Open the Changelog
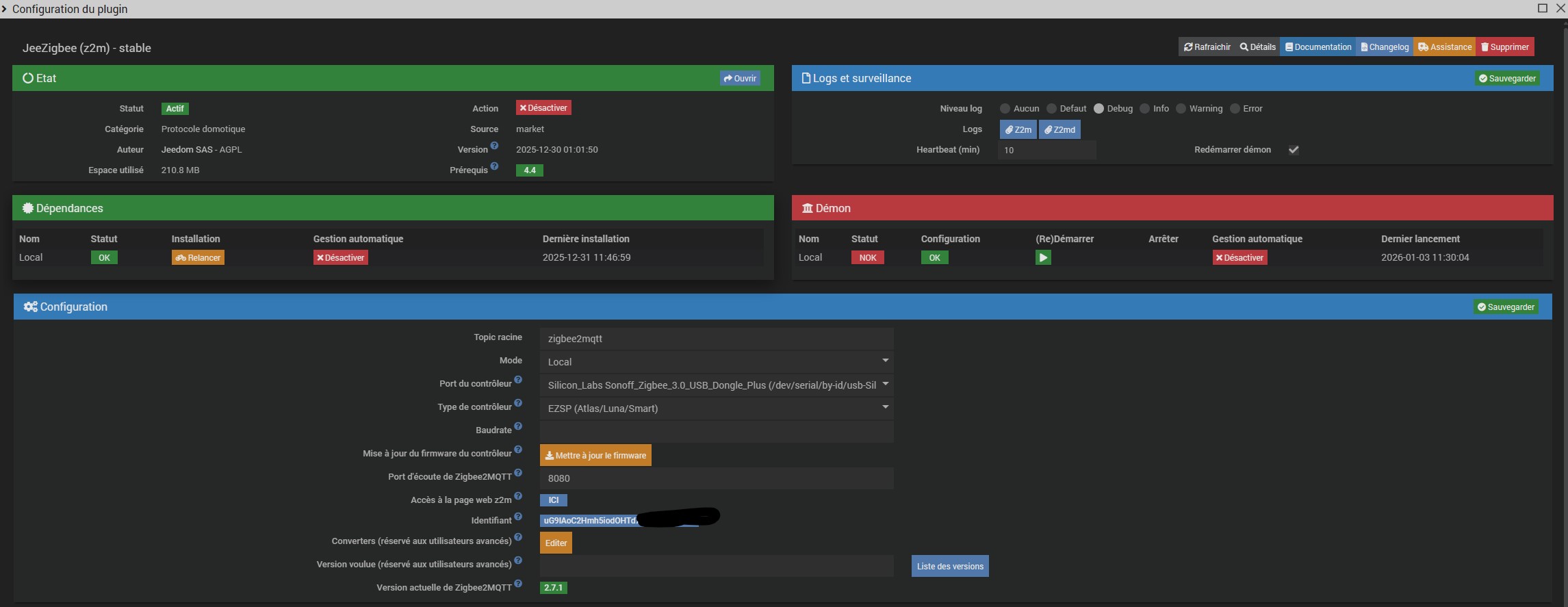Image resolution: width=1568 pixels, height=607 pixels. tap(1385, 47)
